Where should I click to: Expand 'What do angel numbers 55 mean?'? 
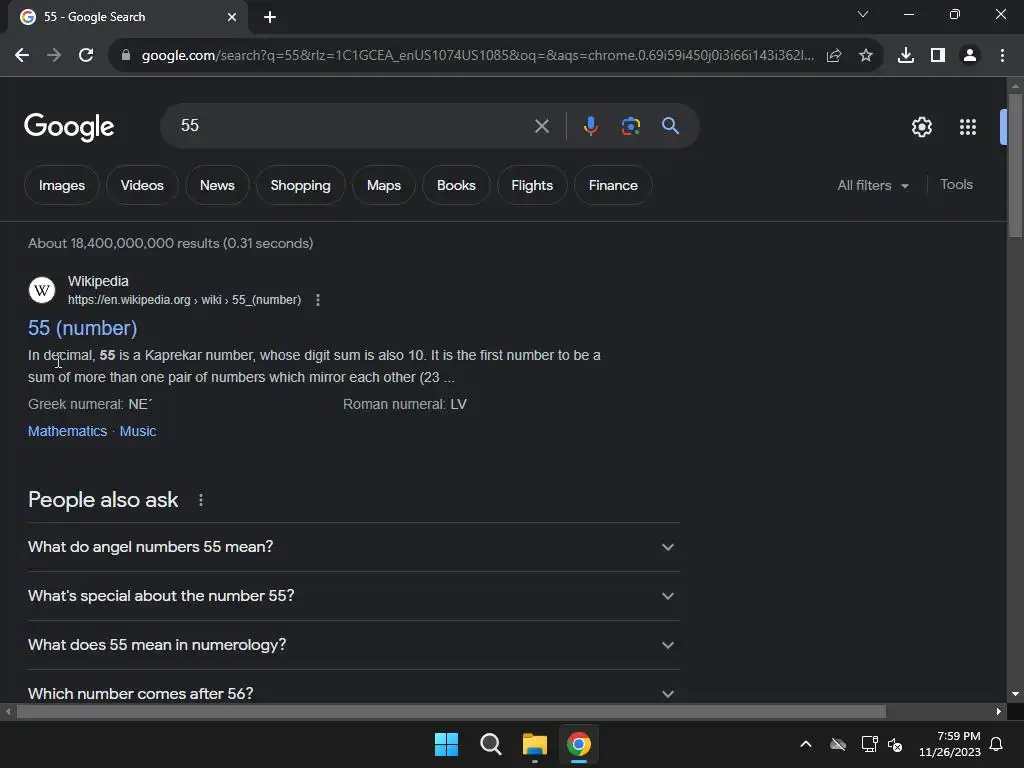click(x=353, y=547)
